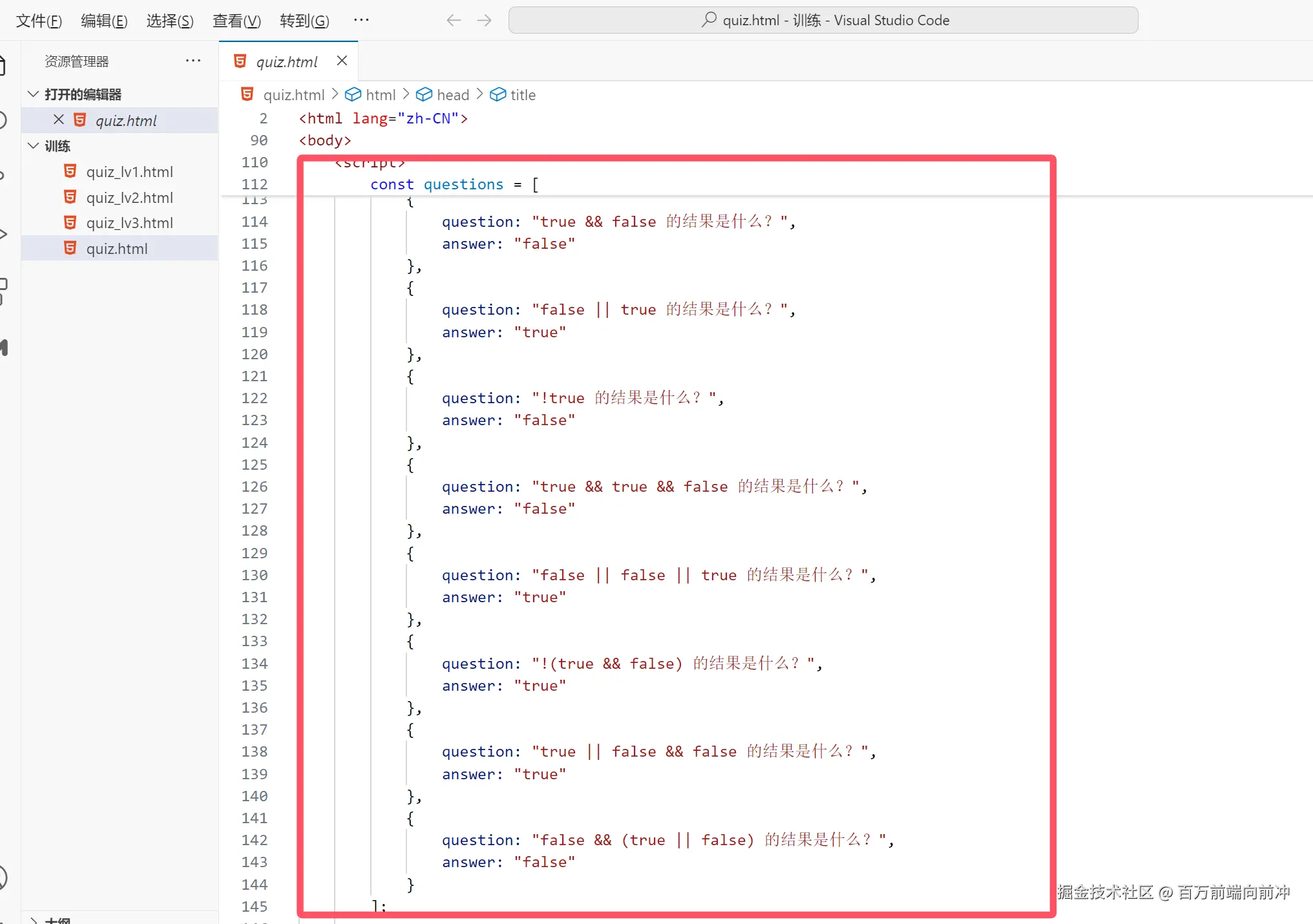This screenshot has width=1313, height=924.
Task: Open the 查看(V) menu
Action: pyautogui.click(x=236, y=21)
